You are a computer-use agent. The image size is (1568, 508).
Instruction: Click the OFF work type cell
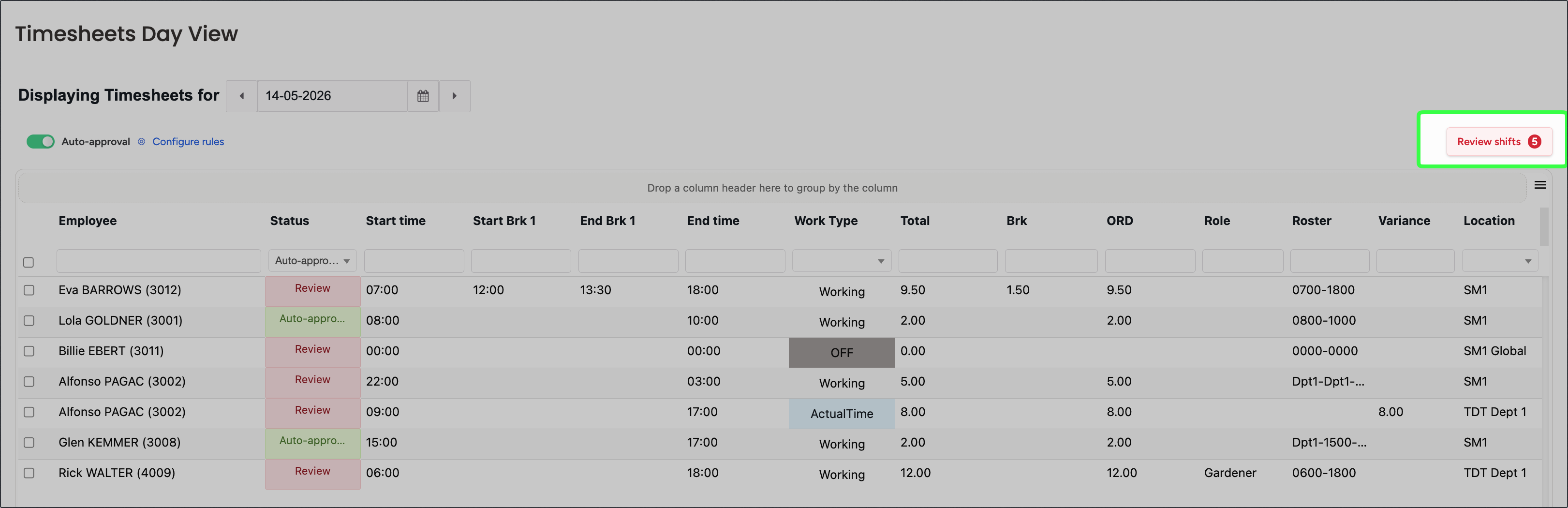[x=842, y=352]
